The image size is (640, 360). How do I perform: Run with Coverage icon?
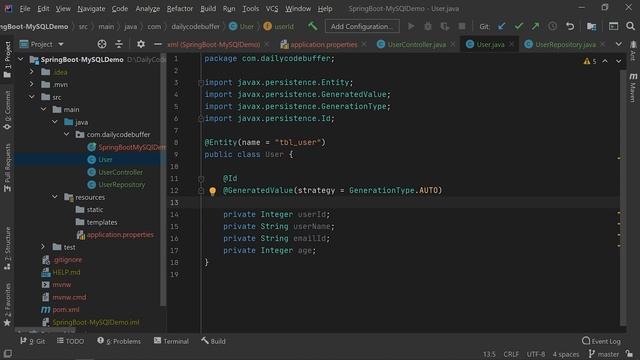445,26
